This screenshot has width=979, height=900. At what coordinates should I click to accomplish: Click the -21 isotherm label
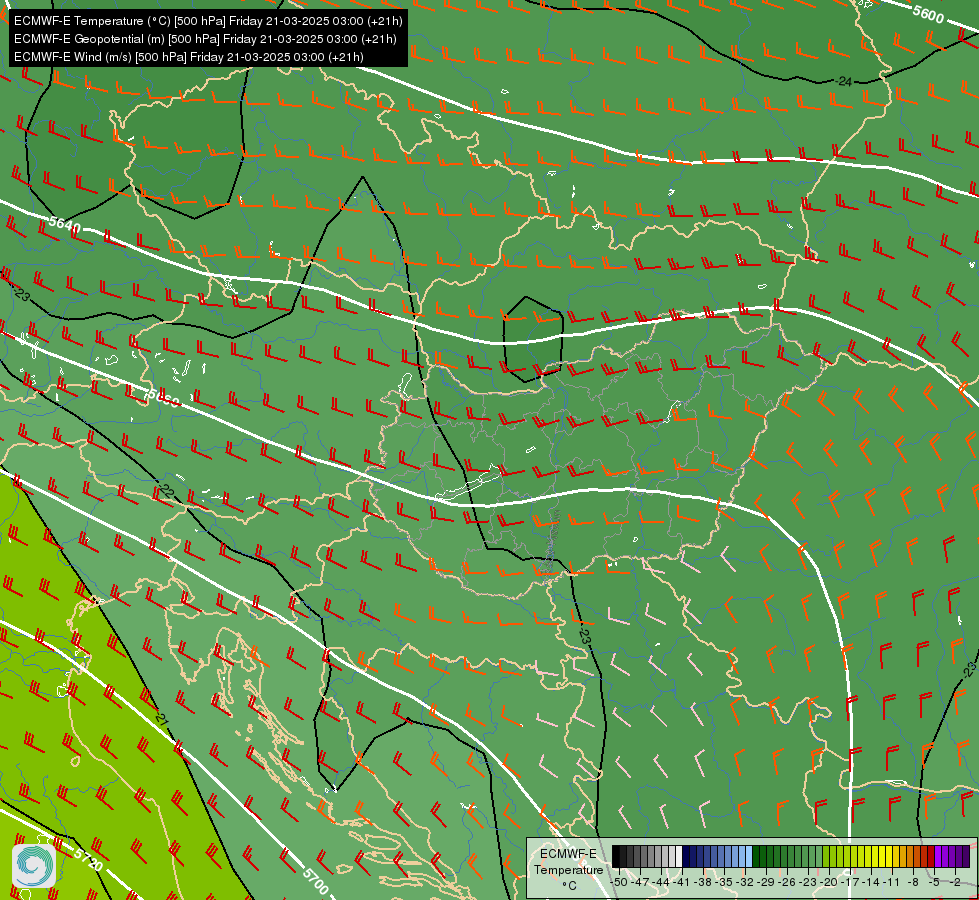click(161, 719)
